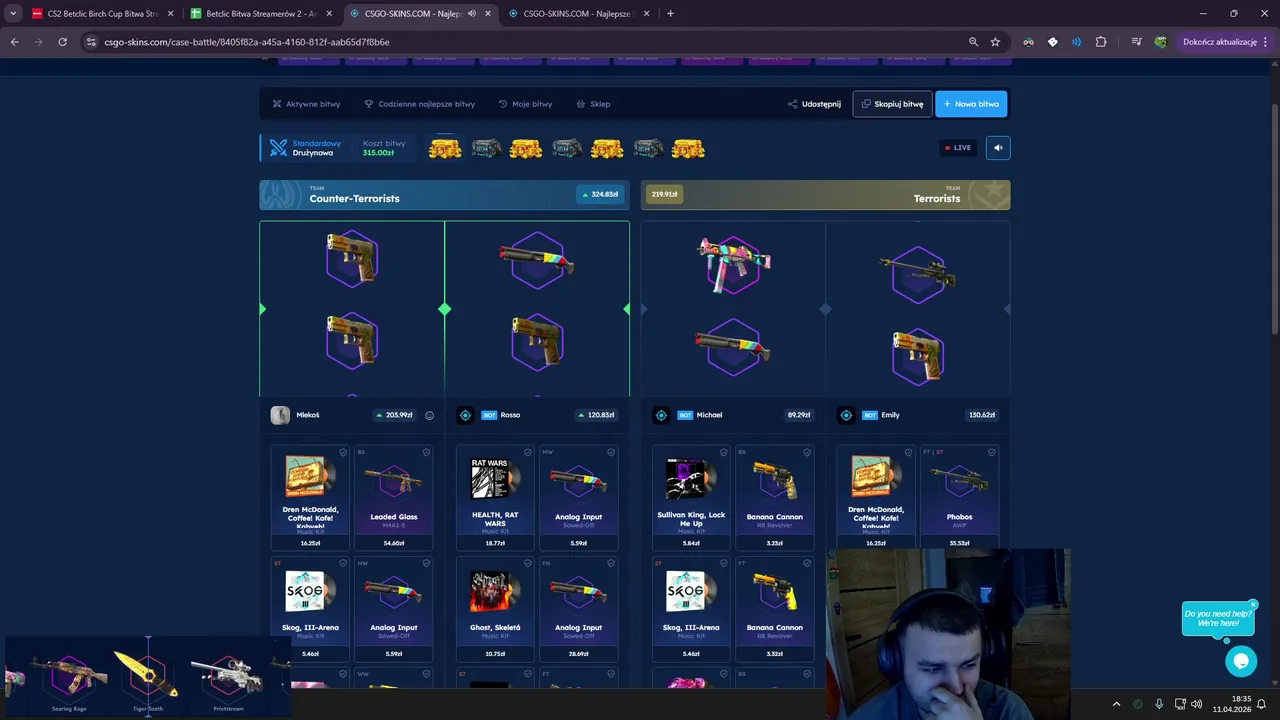Image resolution: width=1280 pixels, height=720 pixels.
Task: Click the address bar URL field
Action: click(530, 42)
